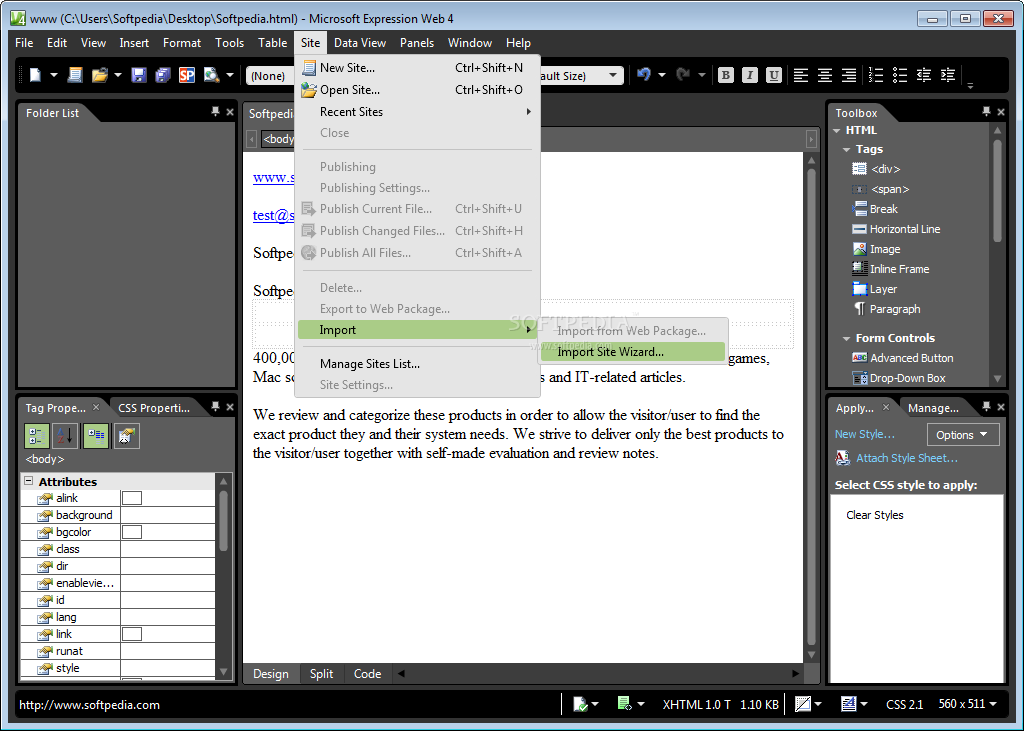Click the Open folder toolbar icon

[99, 76]
